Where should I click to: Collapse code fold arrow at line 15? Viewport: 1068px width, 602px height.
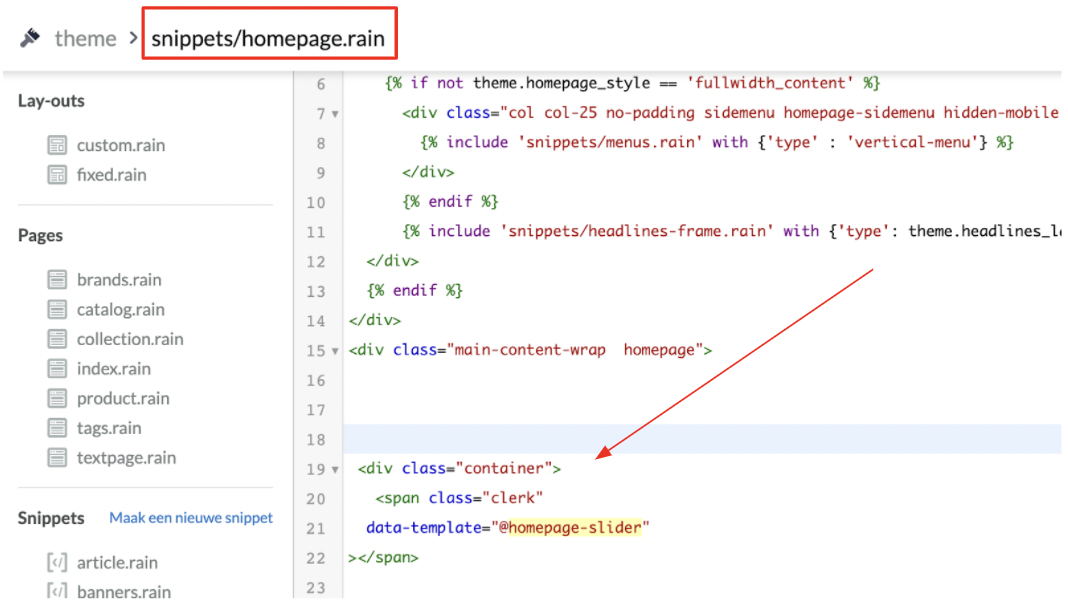pyautogui.click(x=335, y=351)
